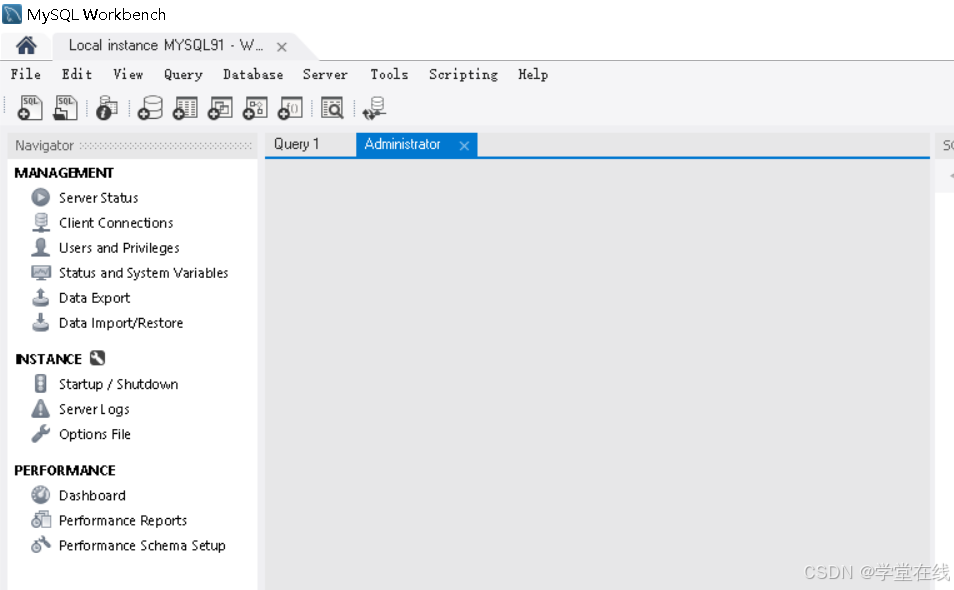Click the Dashboard gauge icon
The image size is (954, 590).
41,495
